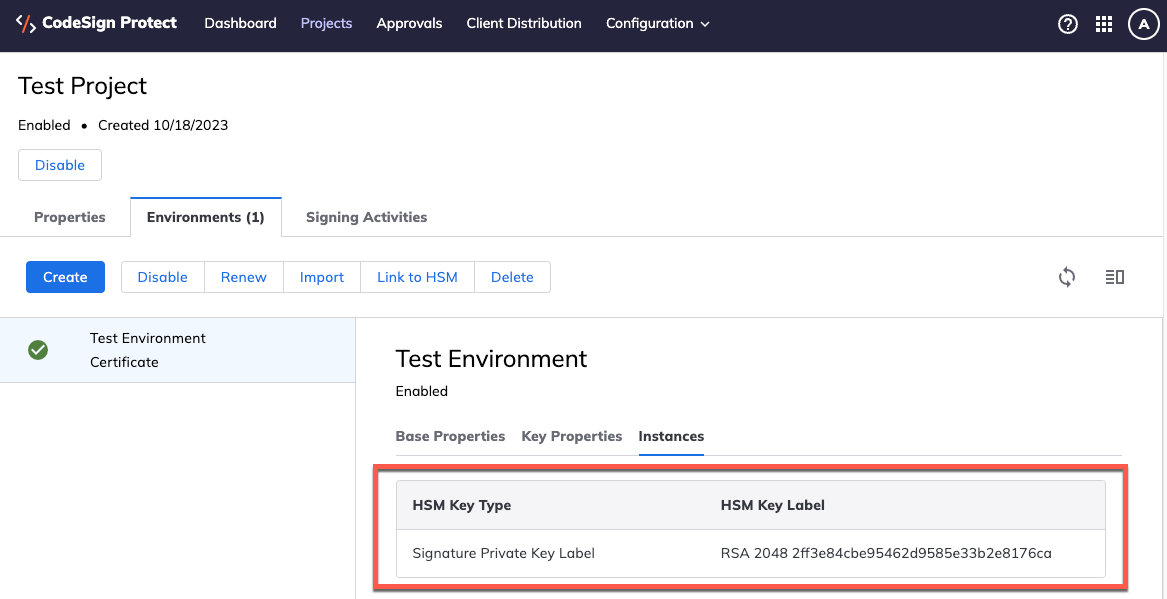The width and height of the screenshot is (1167, 599).
Task: Click the user account avatar icon
Action: coord(1142,25)
